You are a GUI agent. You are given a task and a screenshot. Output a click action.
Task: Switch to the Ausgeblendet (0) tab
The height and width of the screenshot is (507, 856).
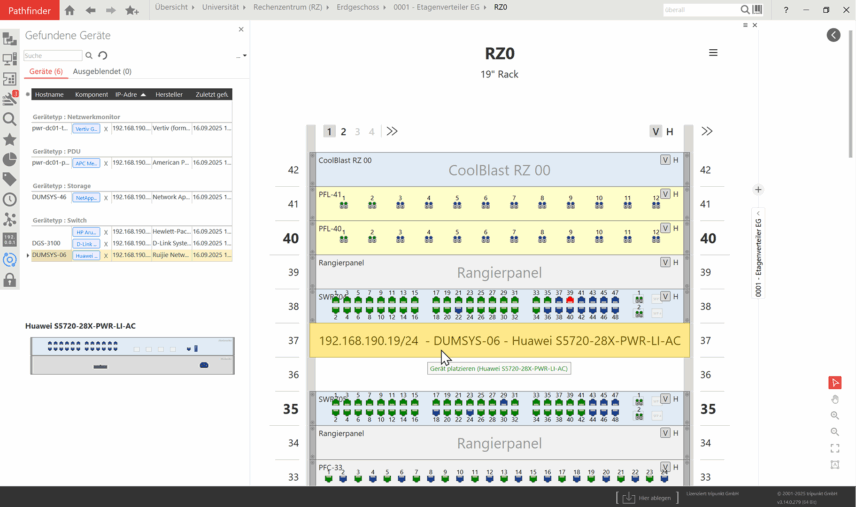pyautogui.click(x=102, y=72)
